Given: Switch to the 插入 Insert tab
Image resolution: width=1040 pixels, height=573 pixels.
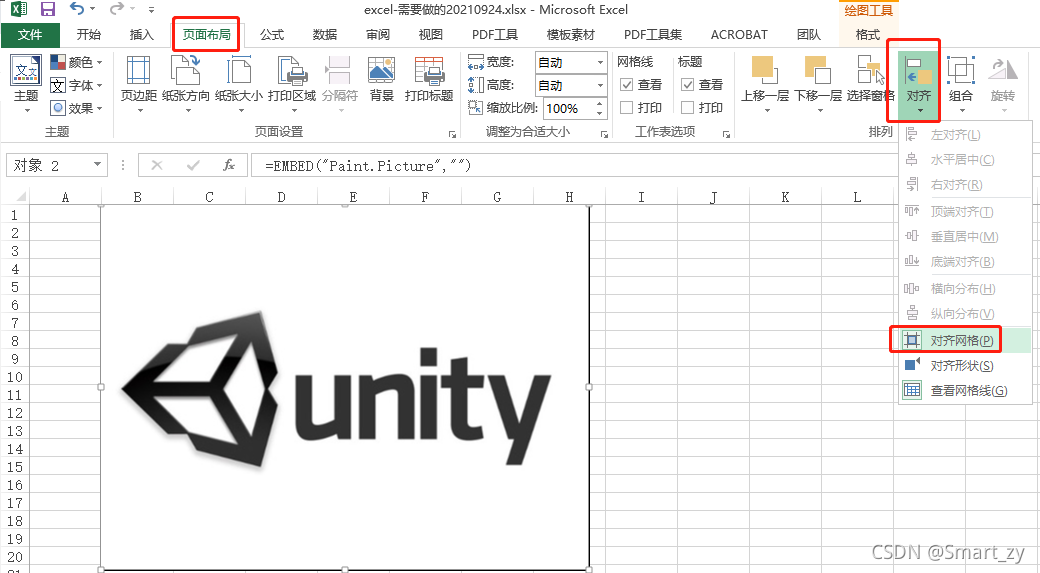Looking at the screenshot, I should (x=141, y=34).
